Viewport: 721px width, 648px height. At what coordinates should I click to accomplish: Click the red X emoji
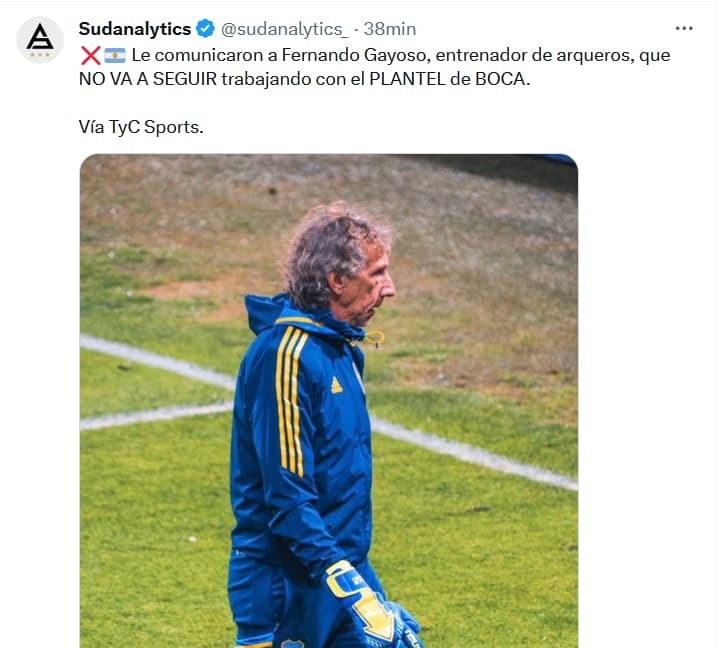[x=91, y=56]
